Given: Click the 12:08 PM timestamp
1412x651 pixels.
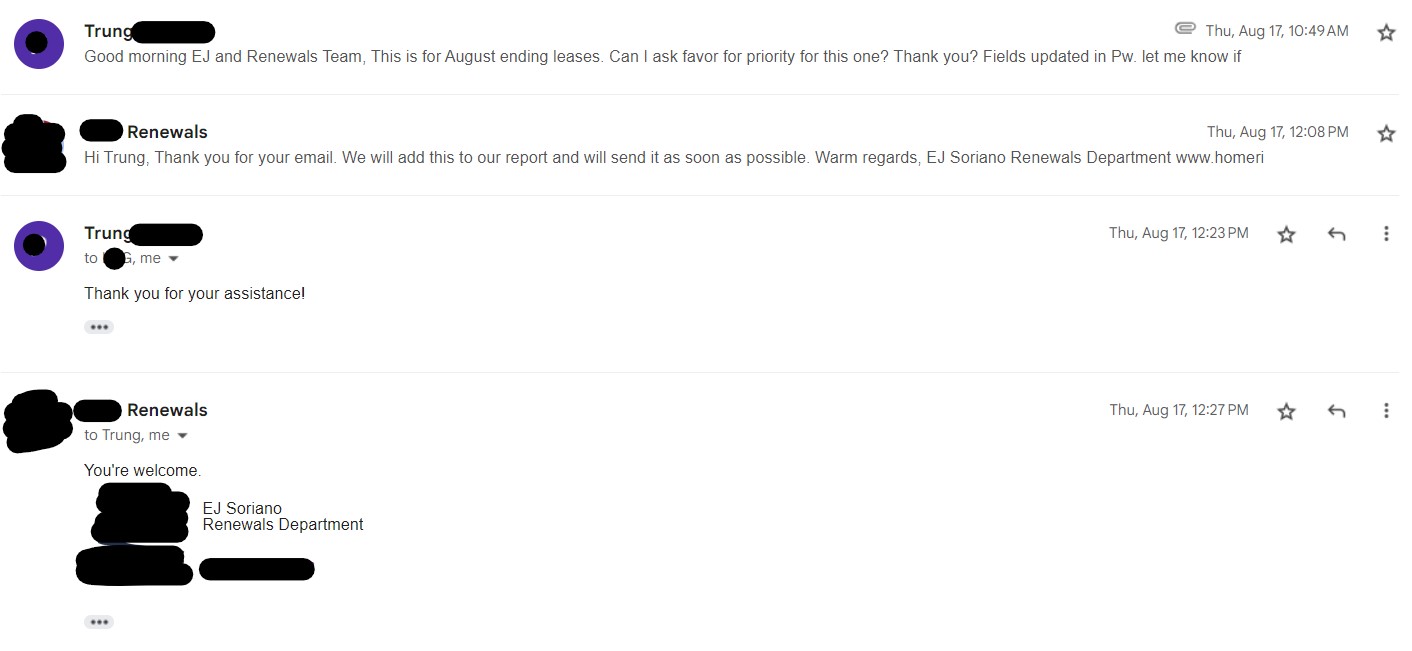Looking at the screenshot, I should [x=1277, y=132].
